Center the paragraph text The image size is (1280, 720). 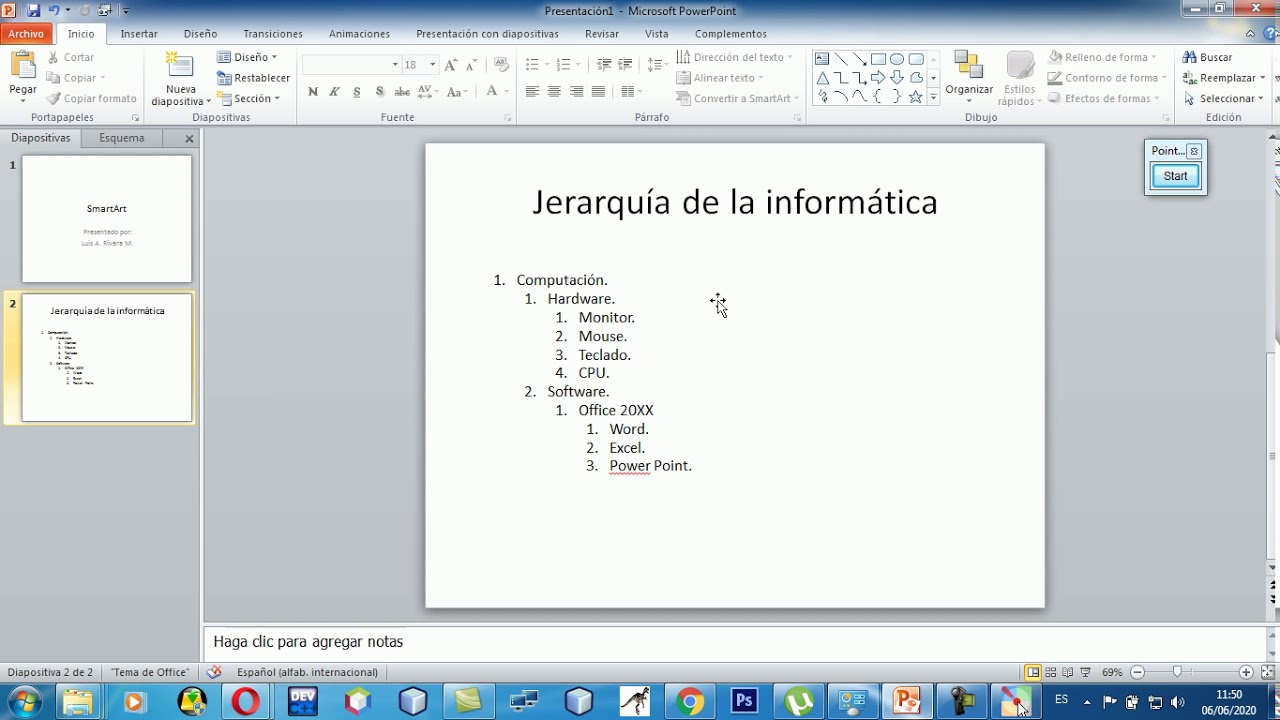point(554,92)
